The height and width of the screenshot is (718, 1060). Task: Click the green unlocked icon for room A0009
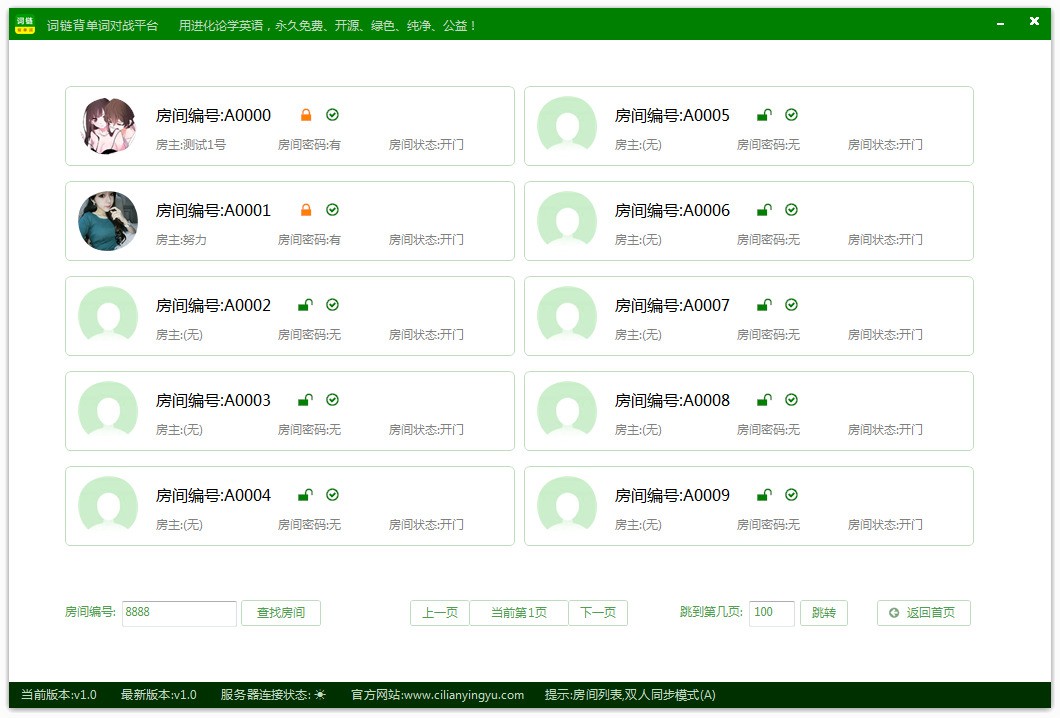[x=765, y=495]
